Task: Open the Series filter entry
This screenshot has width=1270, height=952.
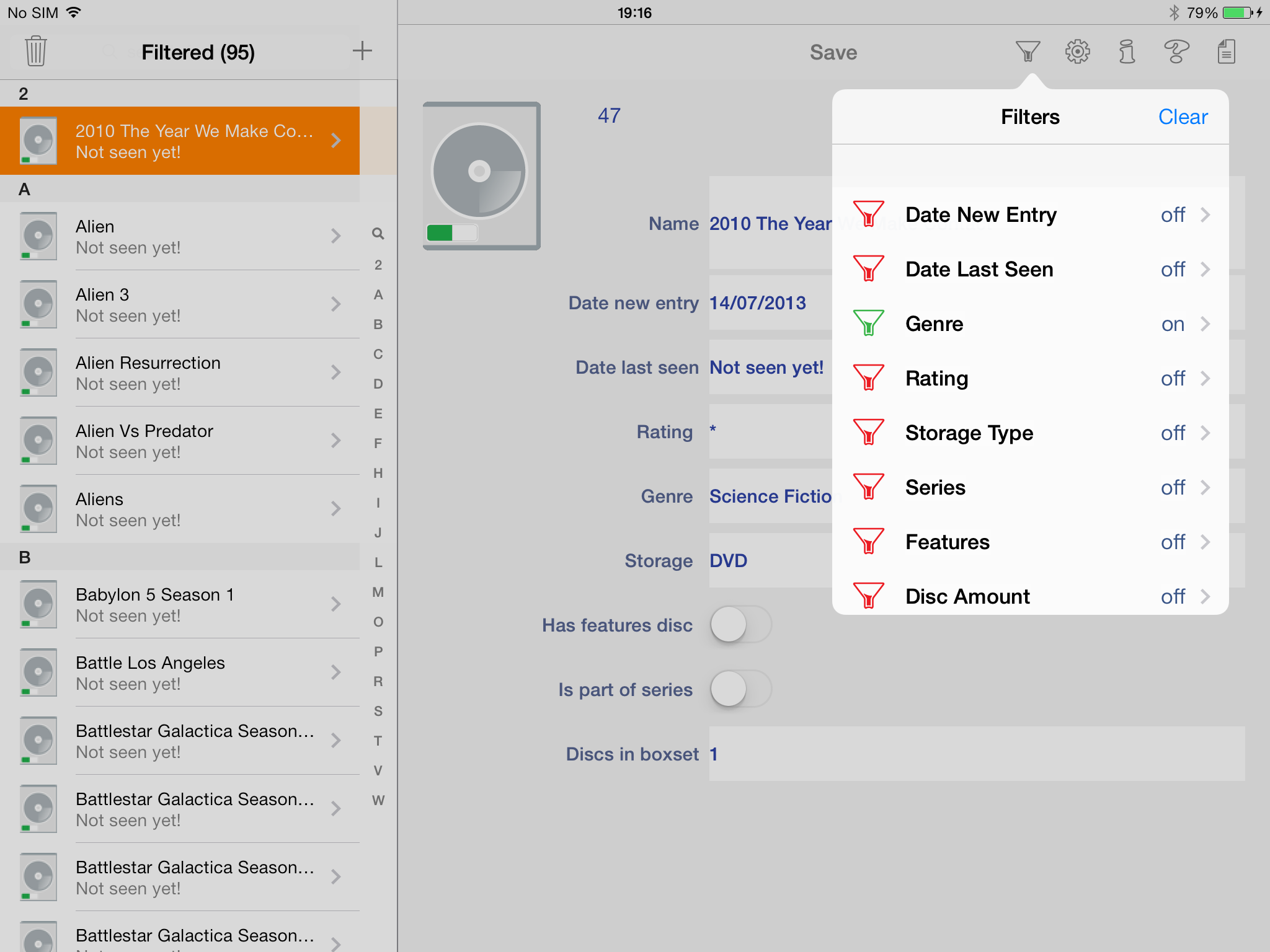Action: click(x=1031, y=488)
